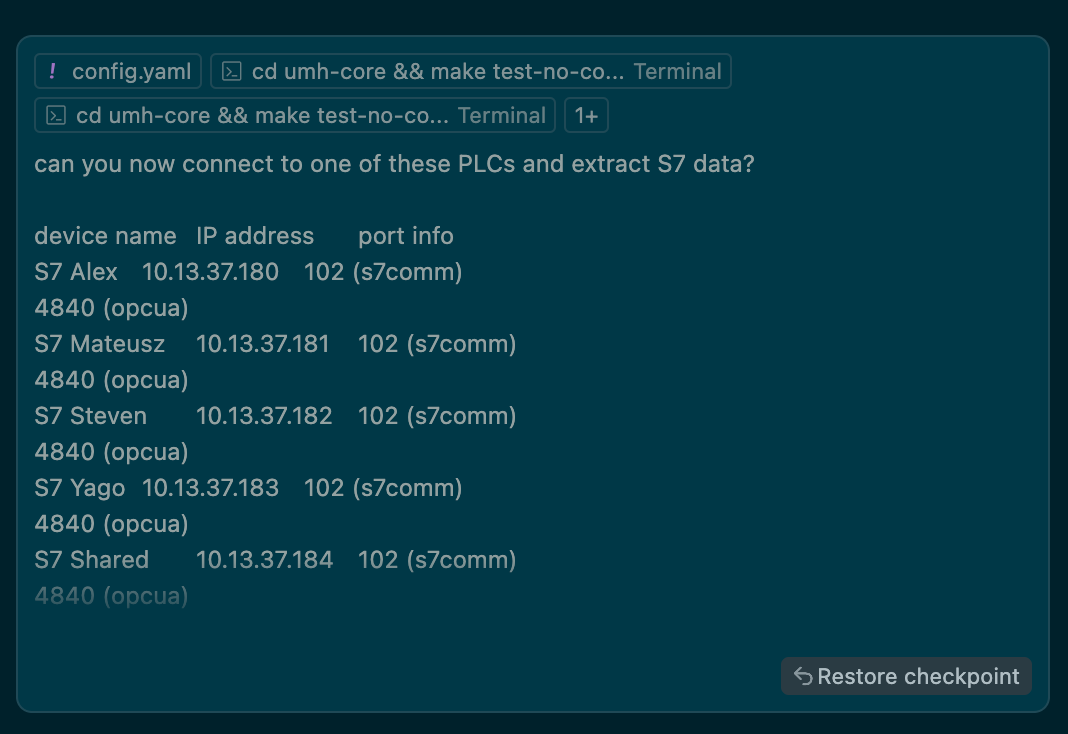The width and height of the screenshot is (1068, 734).
Task: Click the 'can you now connect' message text
Action: 394,163
